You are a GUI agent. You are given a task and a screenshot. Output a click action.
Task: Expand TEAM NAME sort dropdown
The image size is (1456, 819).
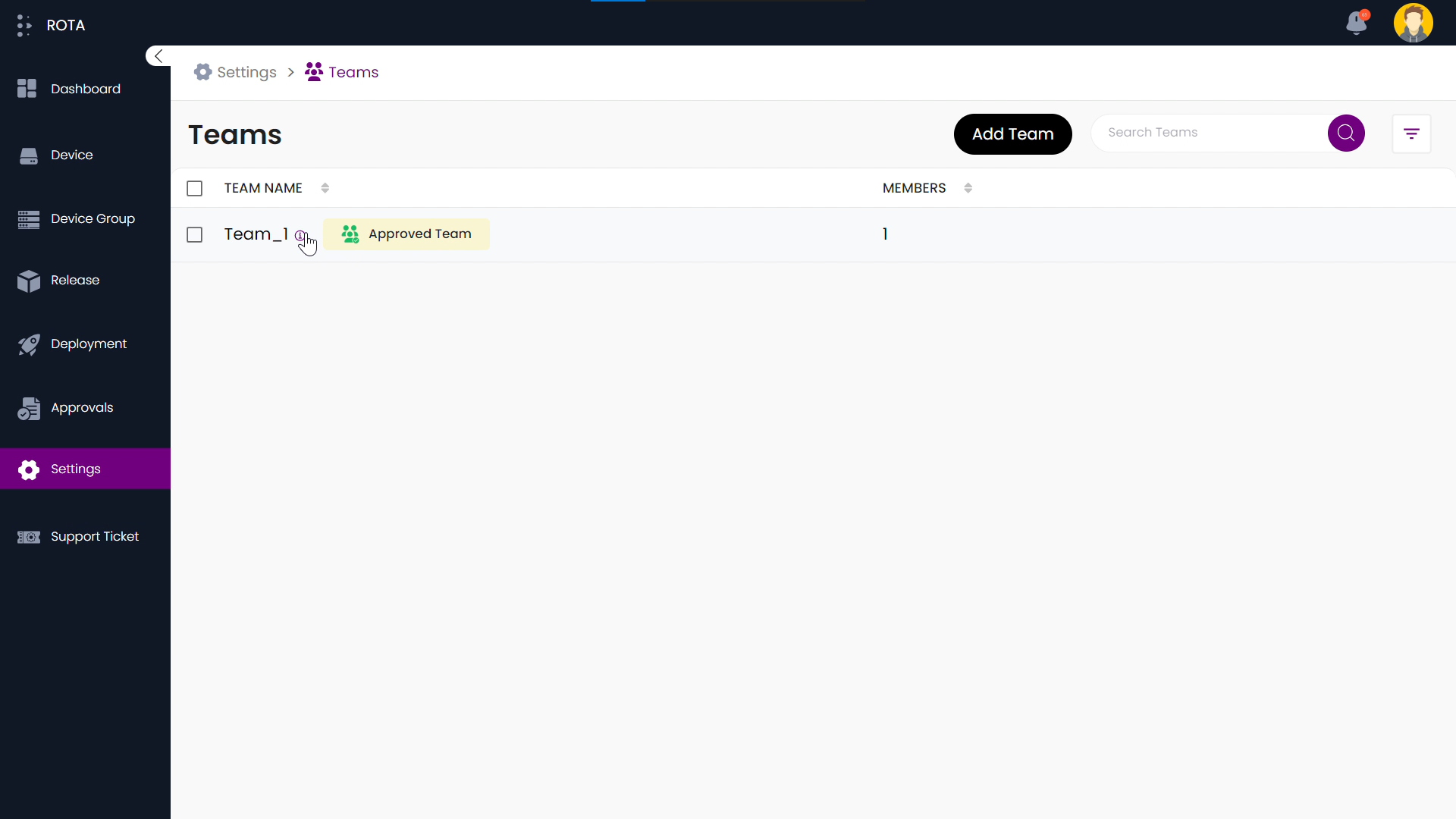pyautogui.click(x=324, y=188)
